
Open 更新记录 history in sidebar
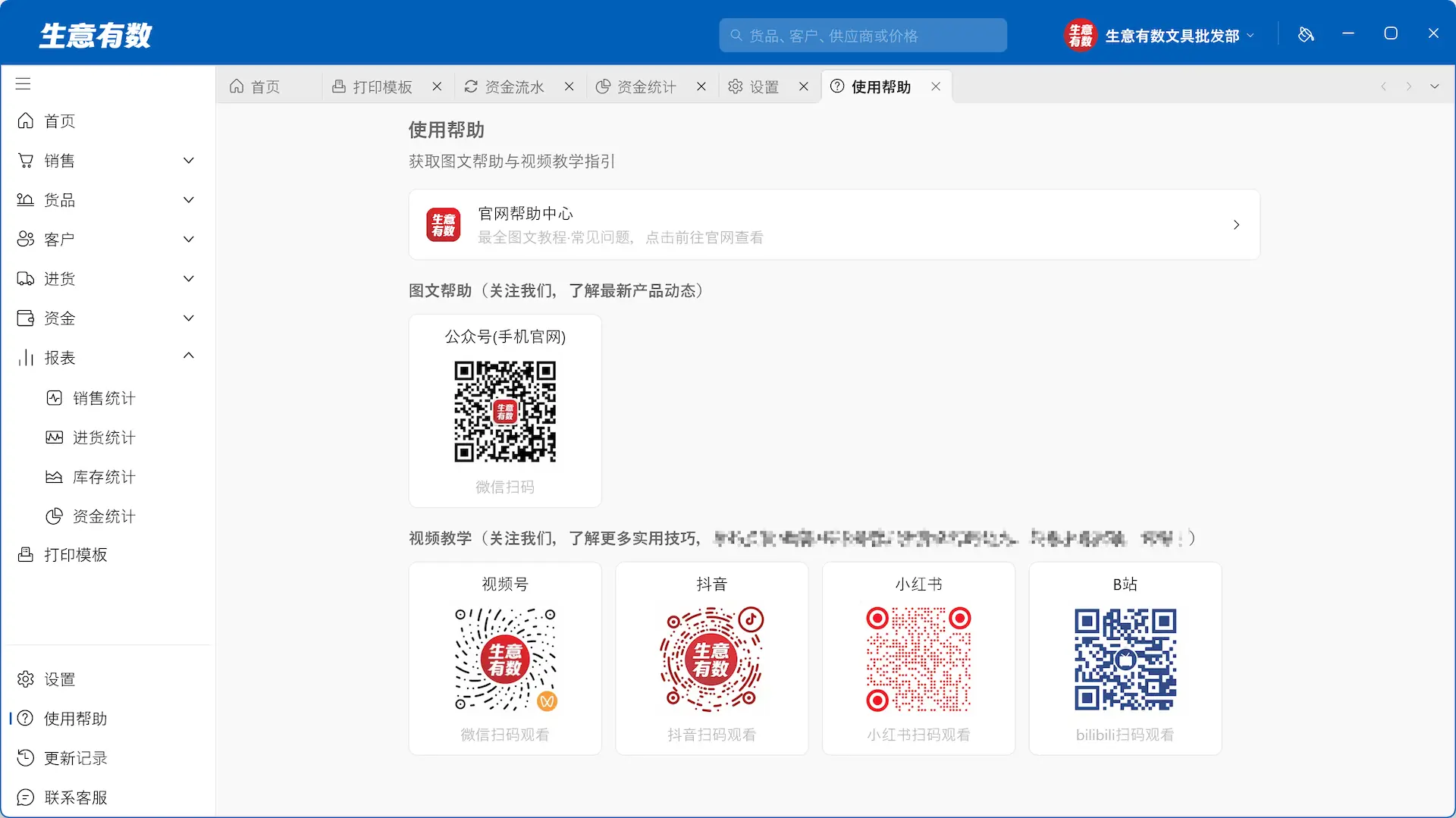coord(63,758)
